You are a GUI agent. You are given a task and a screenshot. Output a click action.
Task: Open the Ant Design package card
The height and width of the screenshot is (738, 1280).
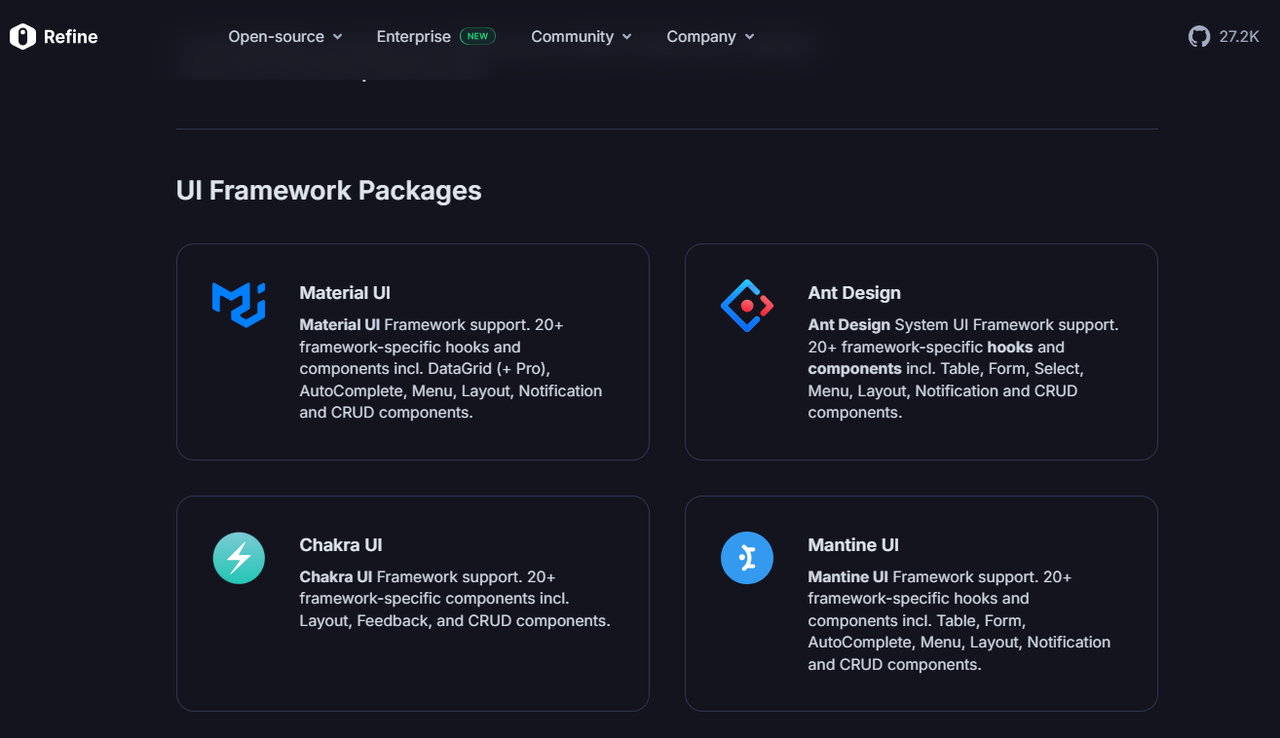921,351
